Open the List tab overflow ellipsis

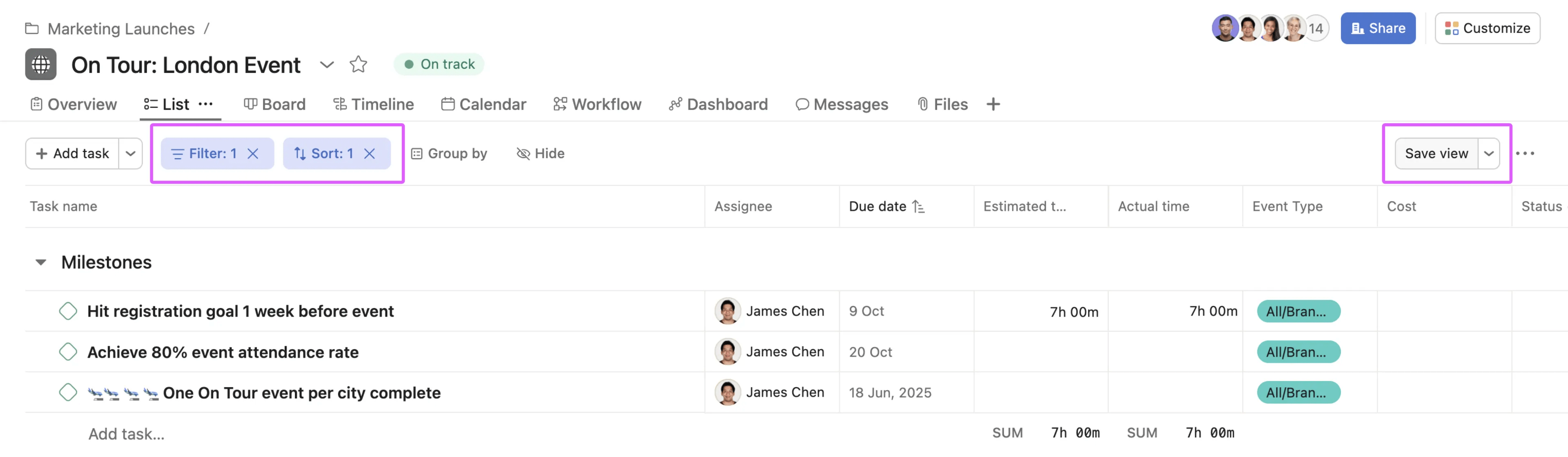click(205, 104)
